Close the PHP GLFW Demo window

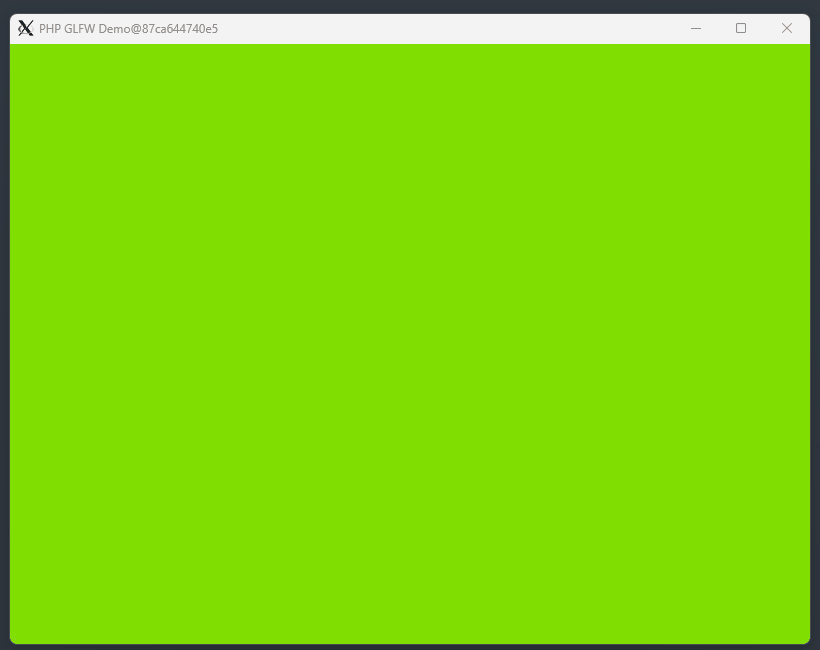[x=787, y=29]
